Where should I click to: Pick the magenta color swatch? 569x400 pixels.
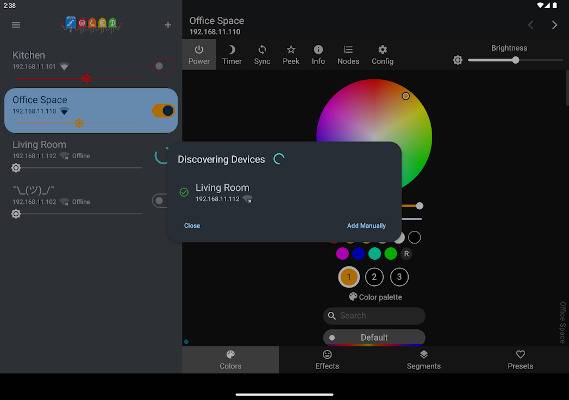[342, 254]
